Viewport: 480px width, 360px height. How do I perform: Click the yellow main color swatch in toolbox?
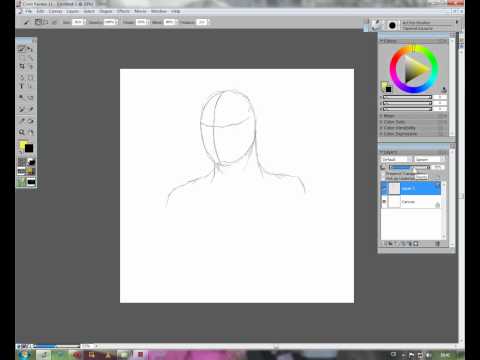[23, 145]
